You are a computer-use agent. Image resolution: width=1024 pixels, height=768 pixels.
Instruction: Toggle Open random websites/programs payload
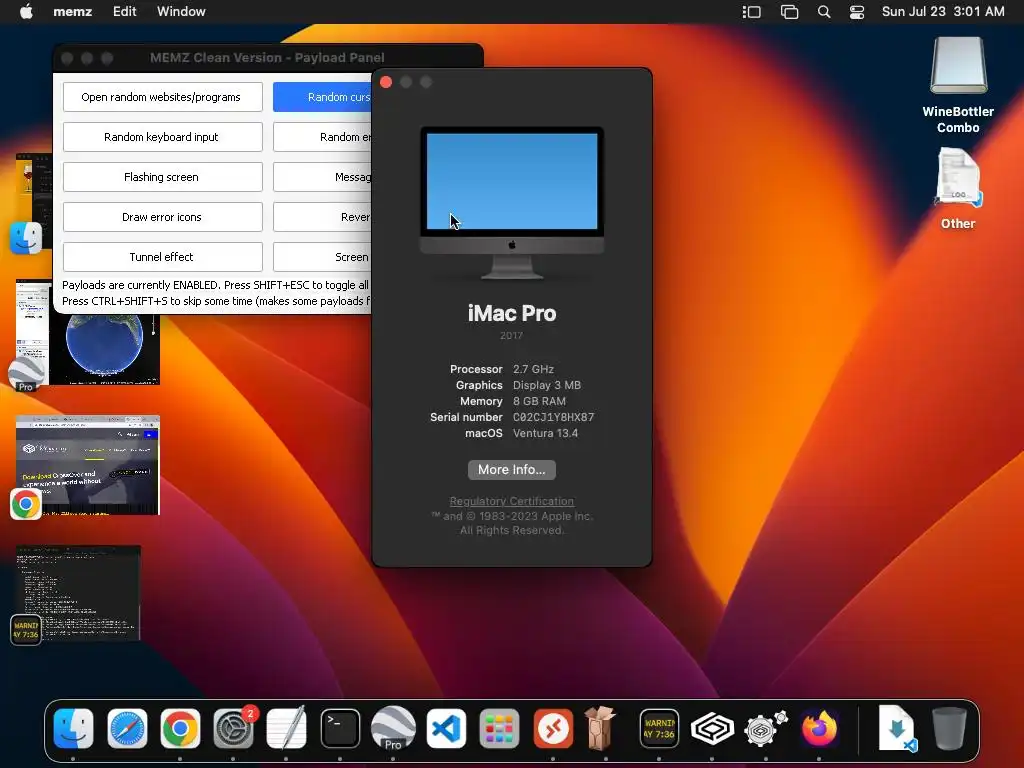point(163,97)
